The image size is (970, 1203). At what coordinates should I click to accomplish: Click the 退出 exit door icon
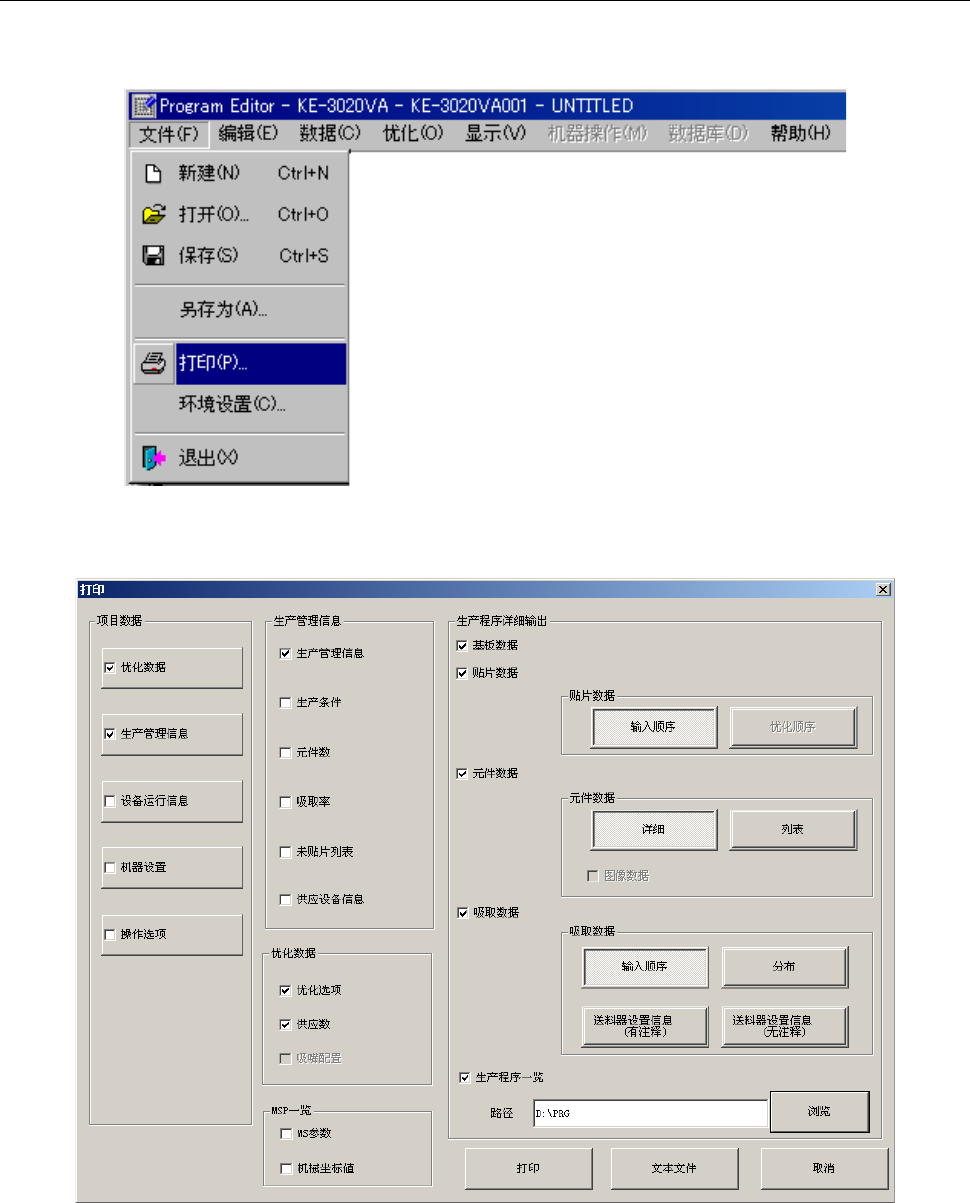pos(152,458)
